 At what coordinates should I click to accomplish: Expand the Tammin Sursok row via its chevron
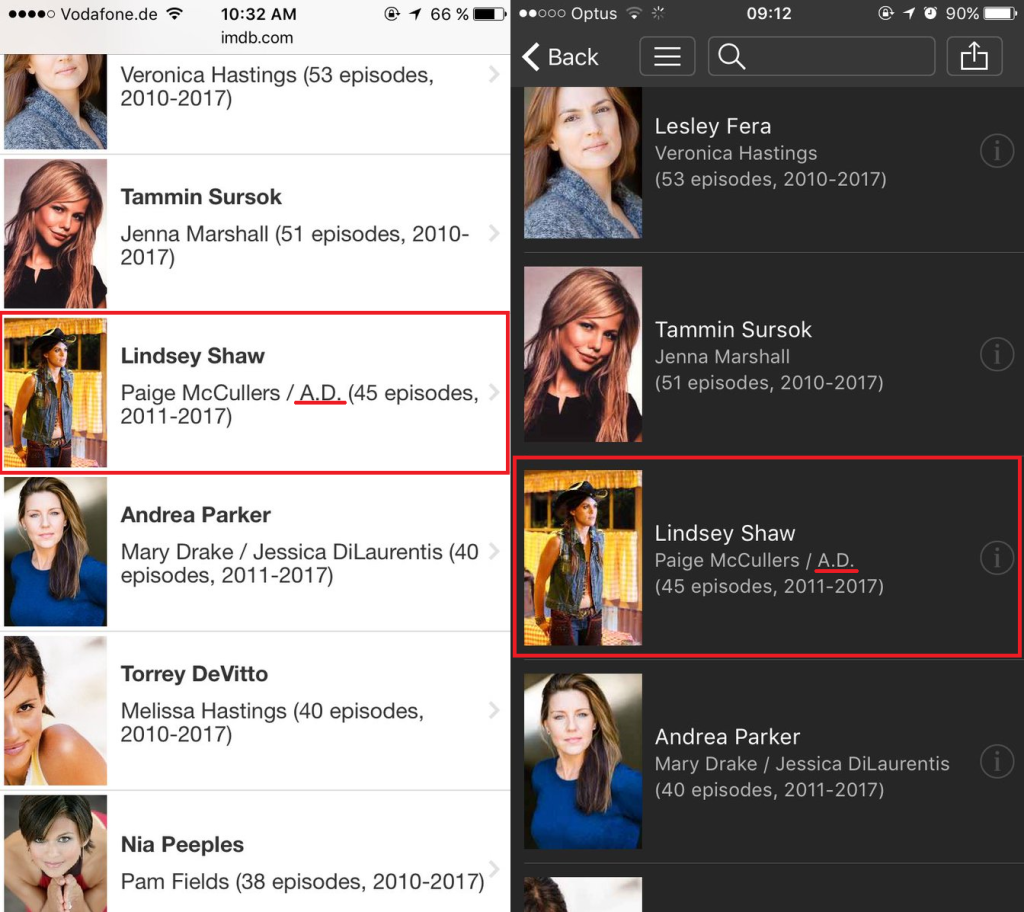pos(492,233)
